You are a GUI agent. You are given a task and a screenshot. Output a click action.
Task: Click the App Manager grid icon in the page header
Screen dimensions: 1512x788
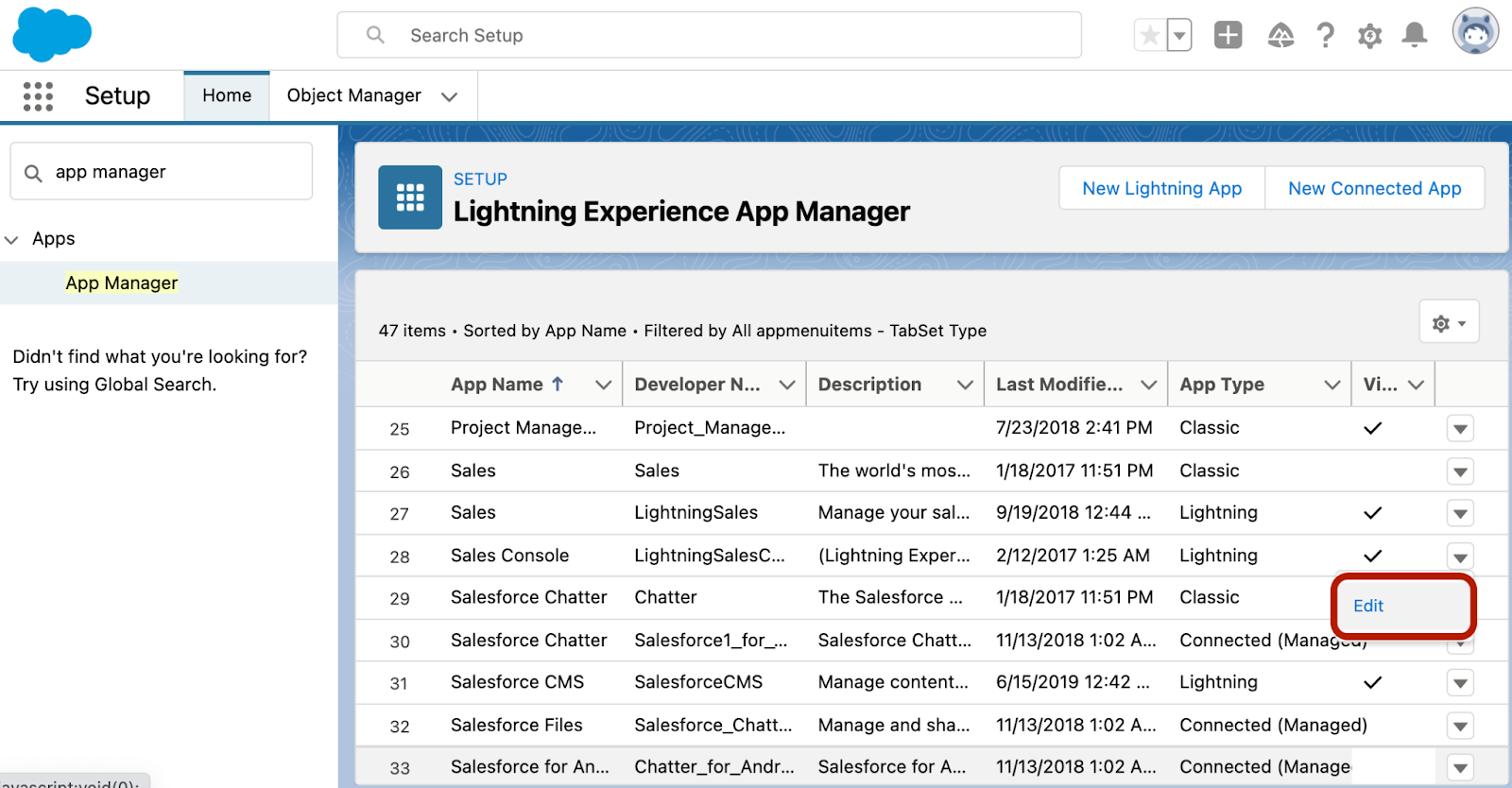pyautogui.click(x=410, y=197)
